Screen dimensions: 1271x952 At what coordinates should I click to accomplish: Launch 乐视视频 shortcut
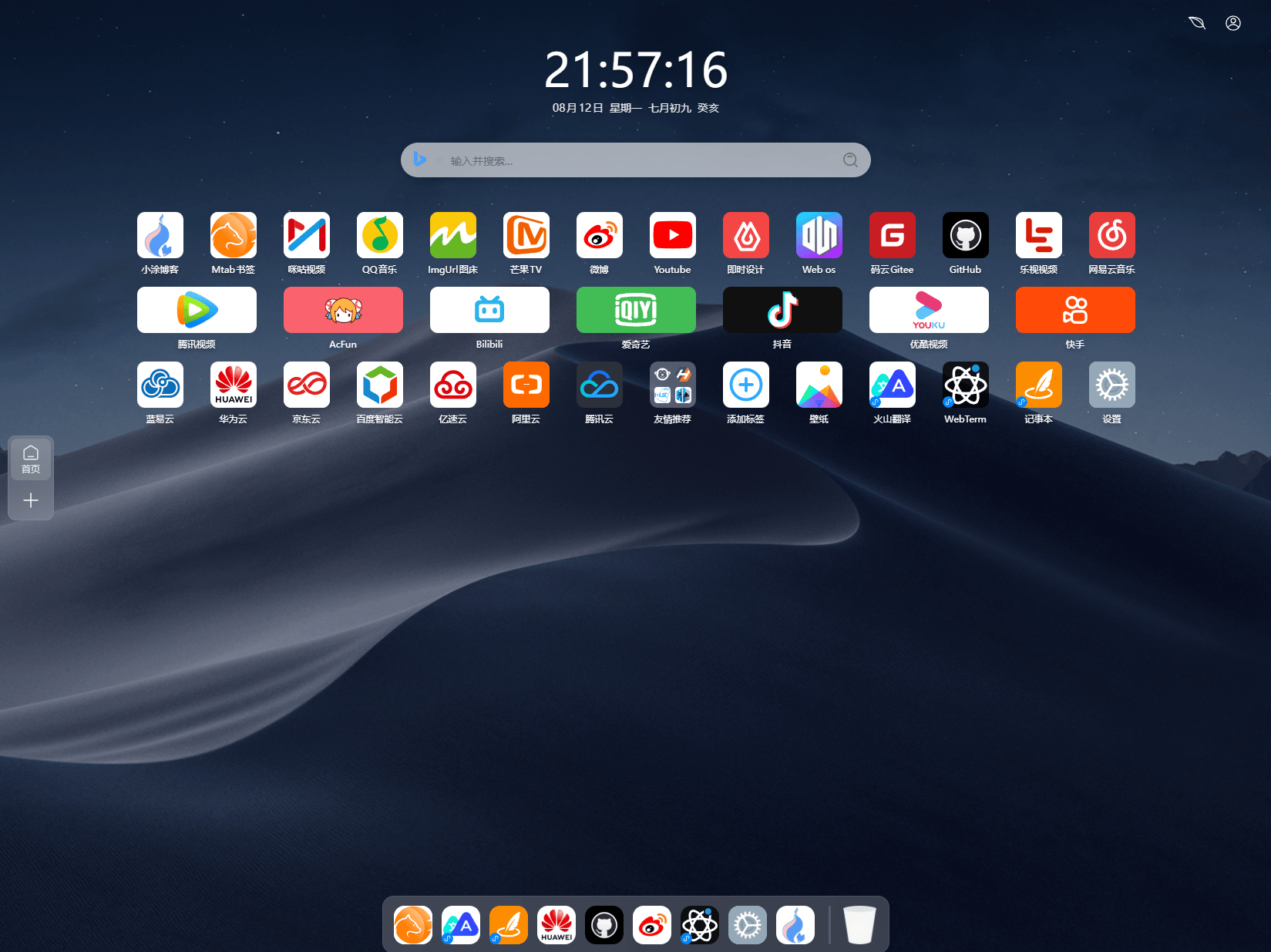click(x=1039, y=235)
